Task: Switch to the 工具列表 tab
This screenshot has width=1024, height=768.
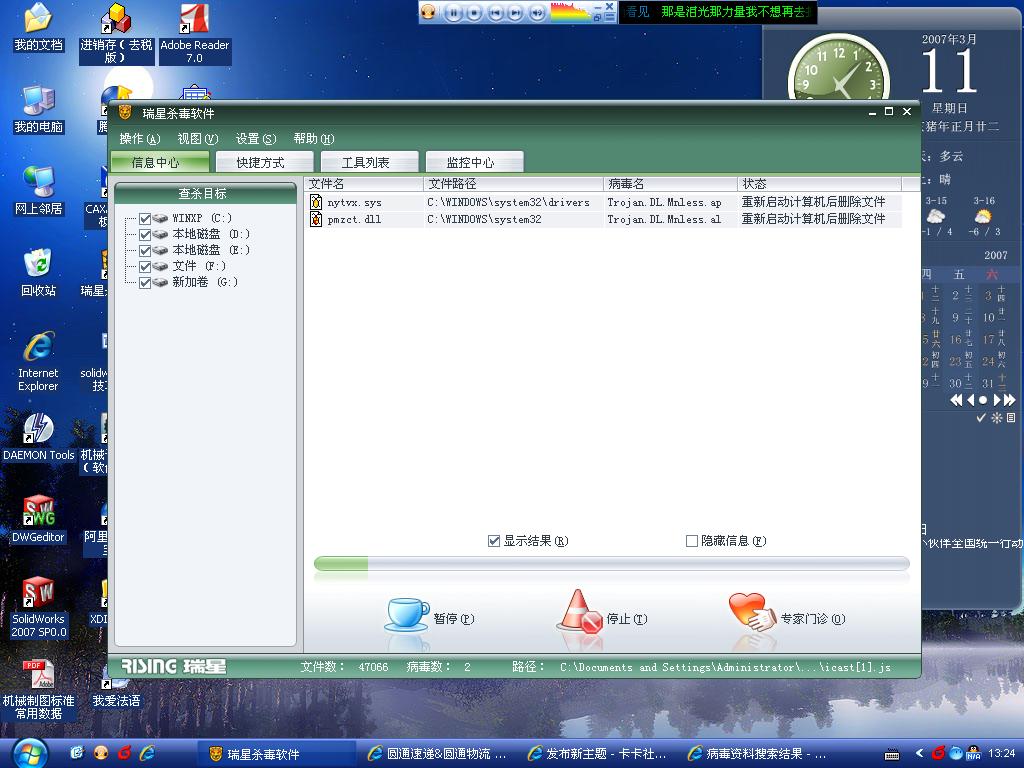Action: pyautogui.click(x=366, y=162)
